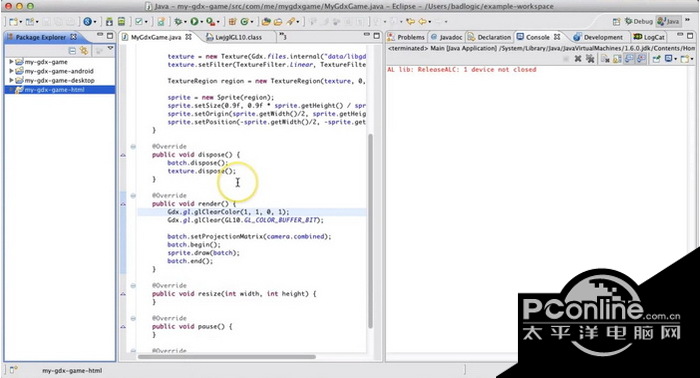Viewport: 700px width, 378px height.
Task: Switch to MyGdxGame.java editor tab
Action: point(156,37)
